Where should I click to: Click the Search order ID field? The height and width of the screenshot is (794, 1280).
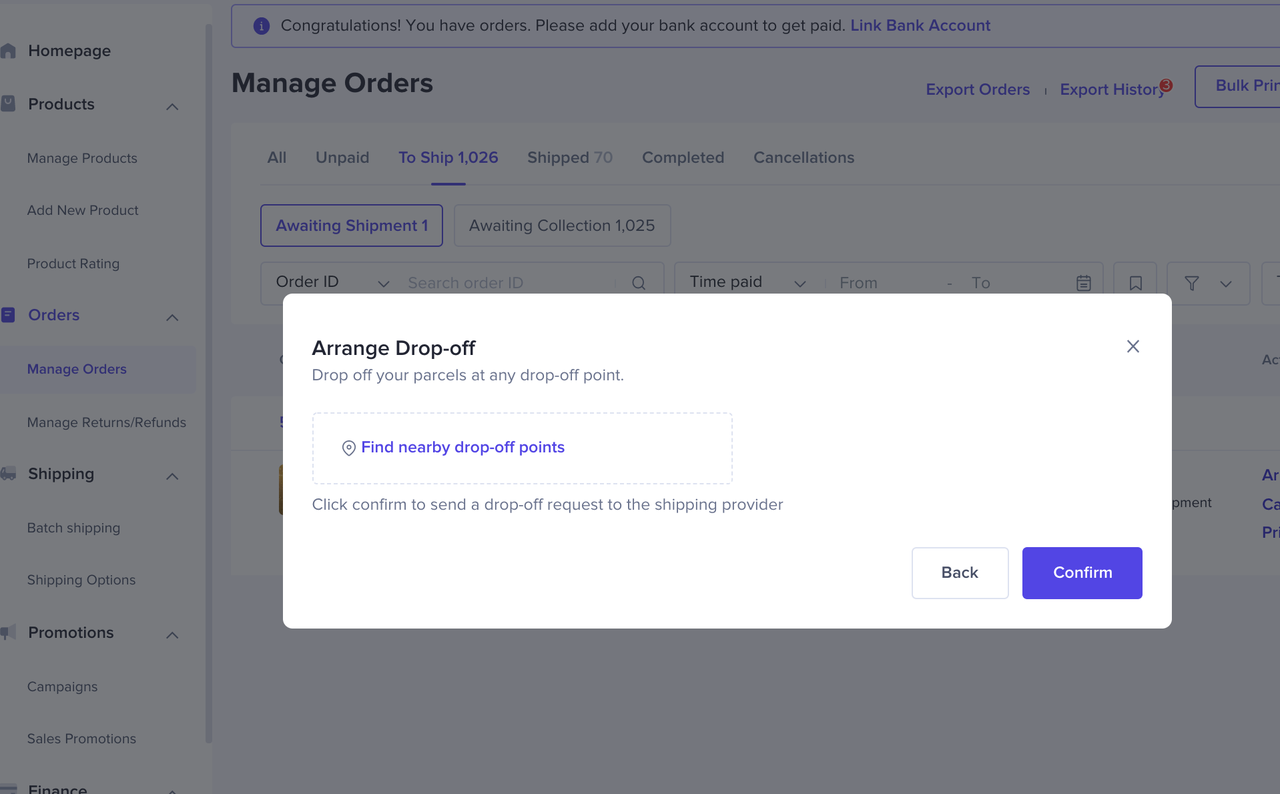[x=510, y=283]
